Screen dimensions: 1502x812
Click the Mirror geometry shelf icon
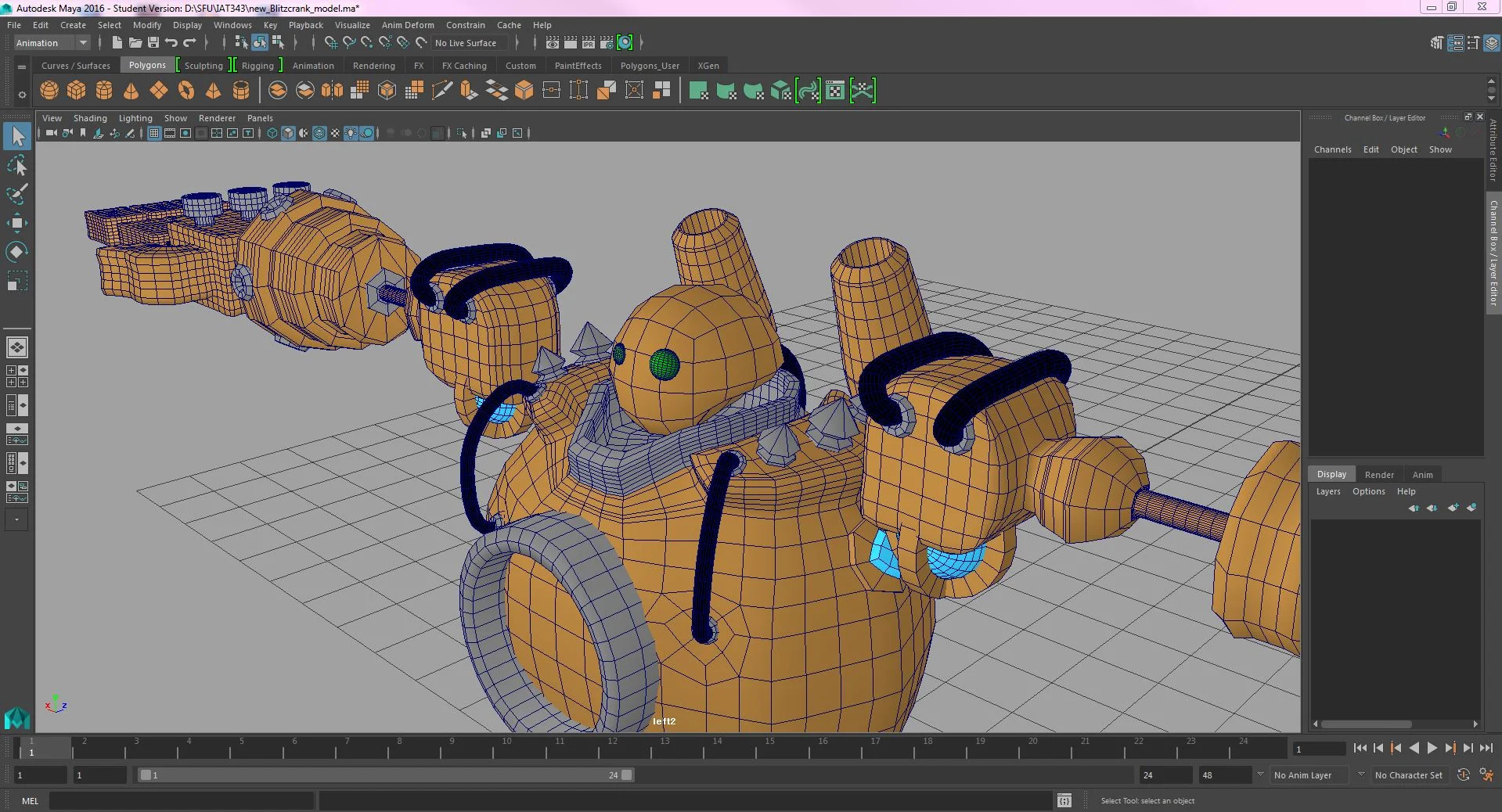click(333, 91)
